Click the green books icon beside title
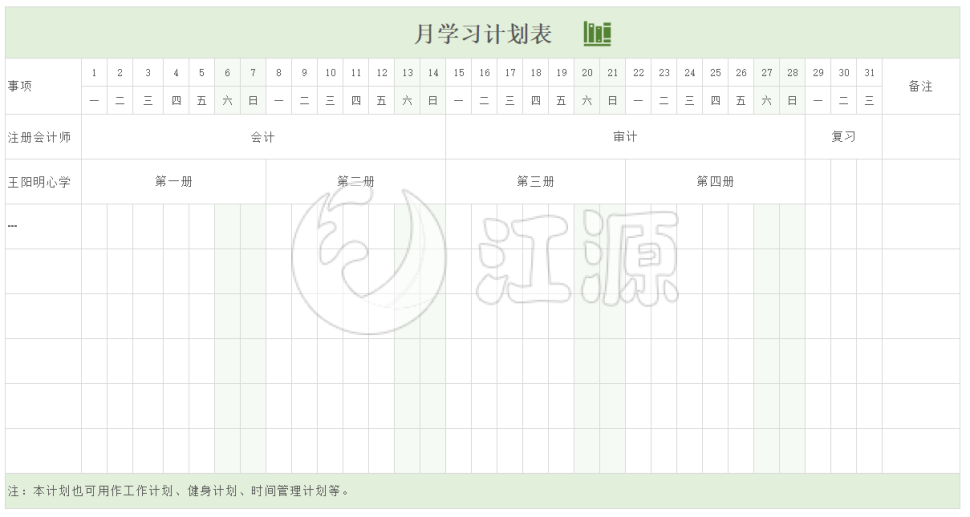This screenshot has height=517, width=970. (x=597, y=34)
